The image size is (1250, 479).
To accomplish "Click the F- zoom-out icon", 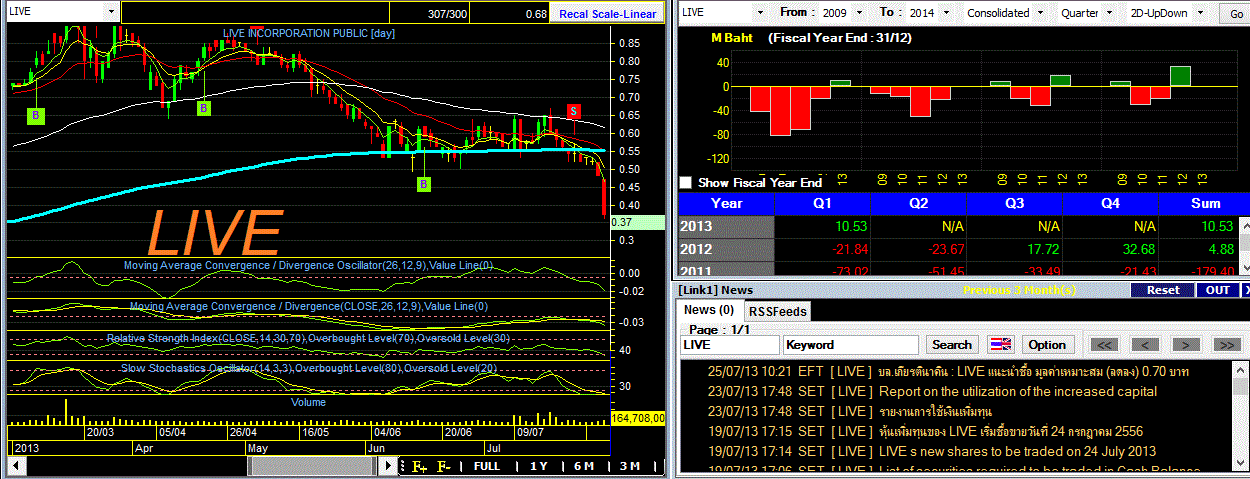I will click(444, 466).
